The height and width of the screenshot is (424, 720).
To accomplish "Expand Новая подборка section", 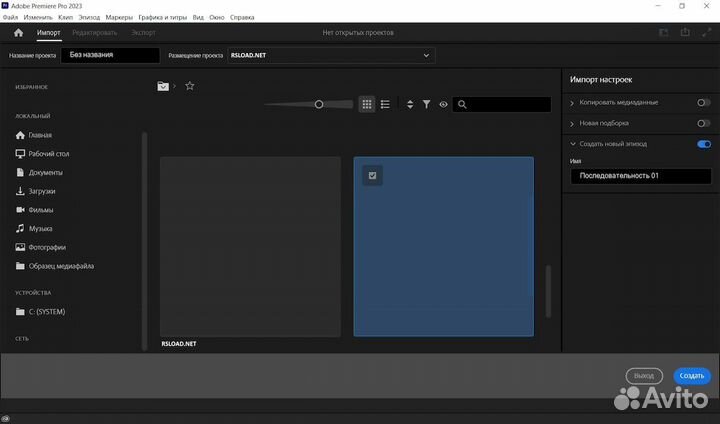I will click(x=572, y=124).
